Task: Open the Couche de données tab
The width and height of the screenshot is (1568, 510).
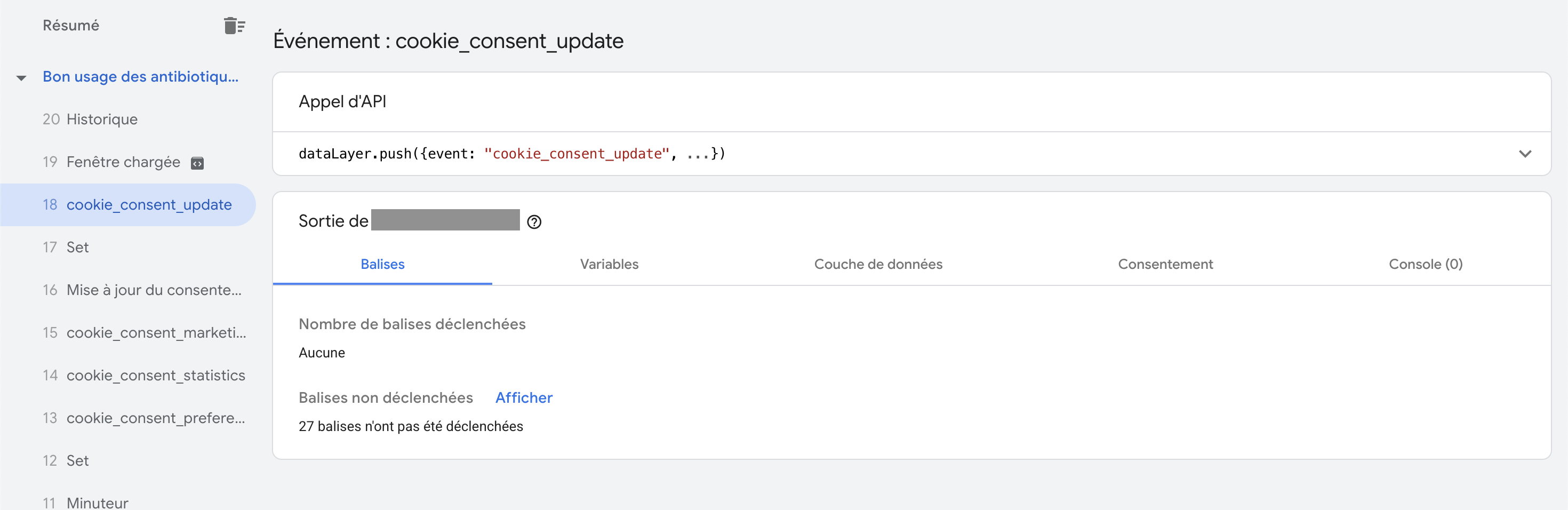Action: [x=878, y=264]
